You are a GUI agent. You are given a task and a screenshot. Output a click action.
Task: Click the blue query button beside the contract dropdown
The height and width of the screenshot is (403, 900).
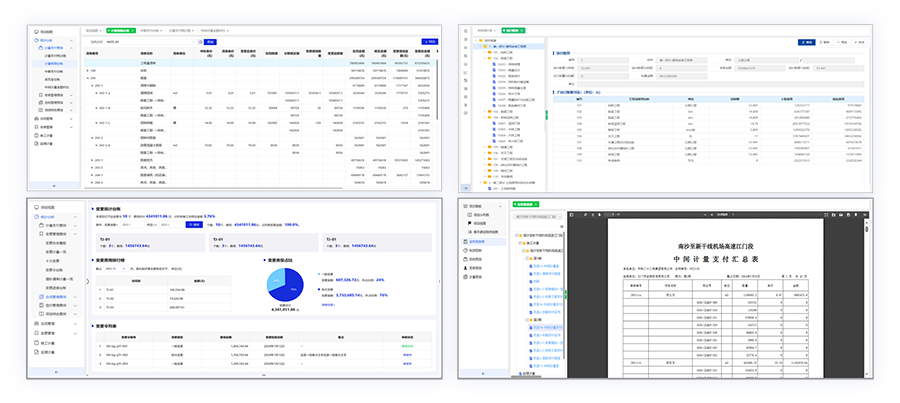coord(210,42)
